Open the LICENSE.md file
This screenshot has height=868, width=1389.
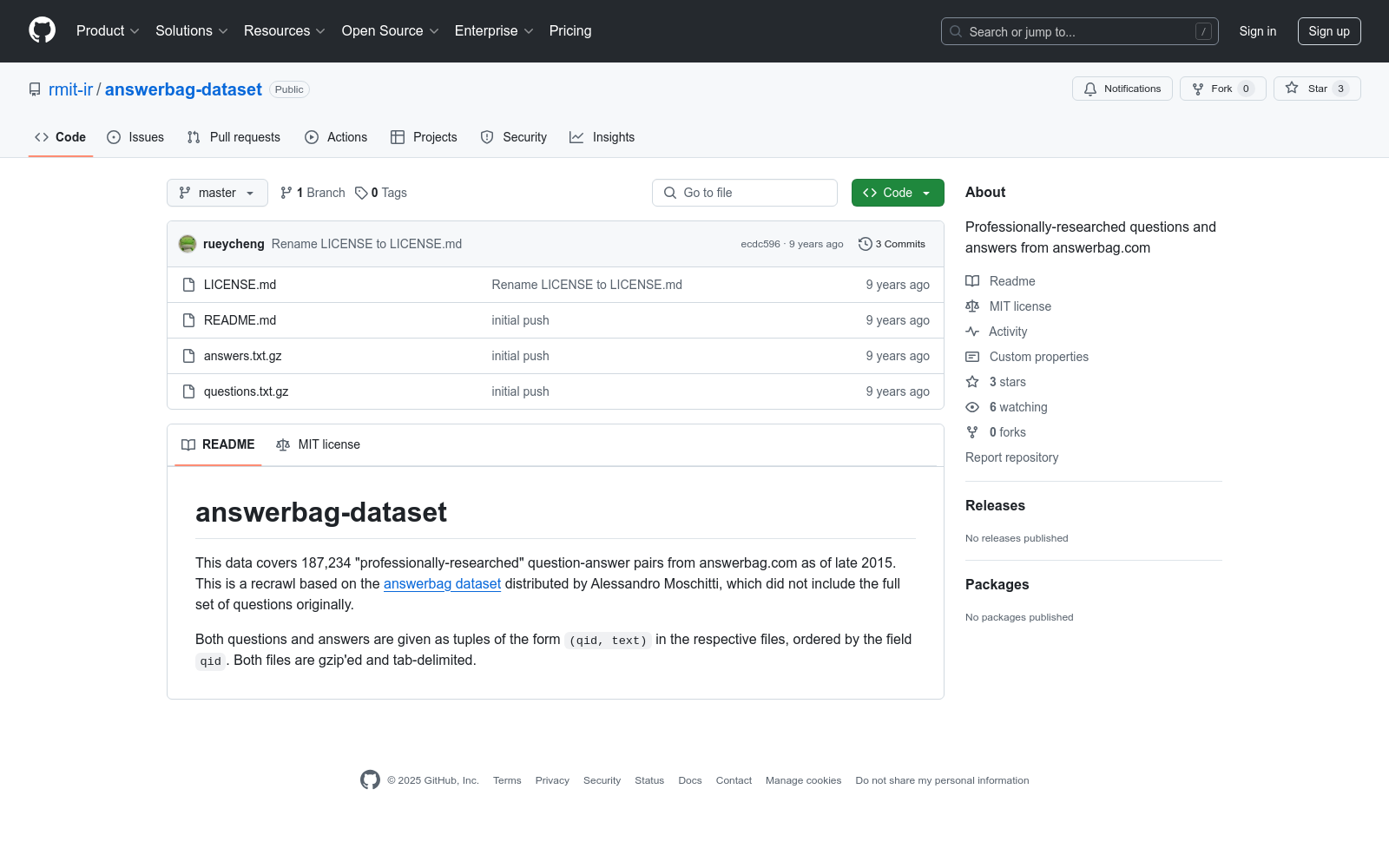coord(240,285)
